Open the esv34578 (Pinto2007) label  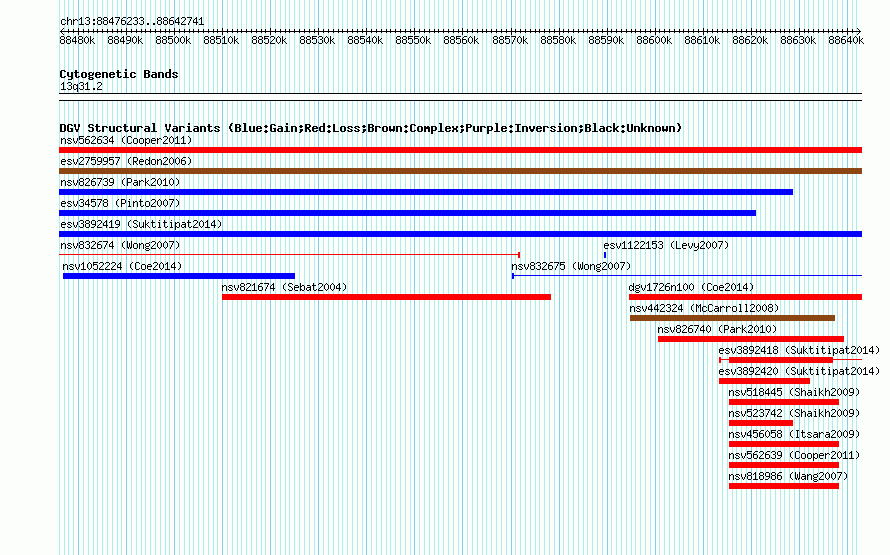click(x=120, y=203)
